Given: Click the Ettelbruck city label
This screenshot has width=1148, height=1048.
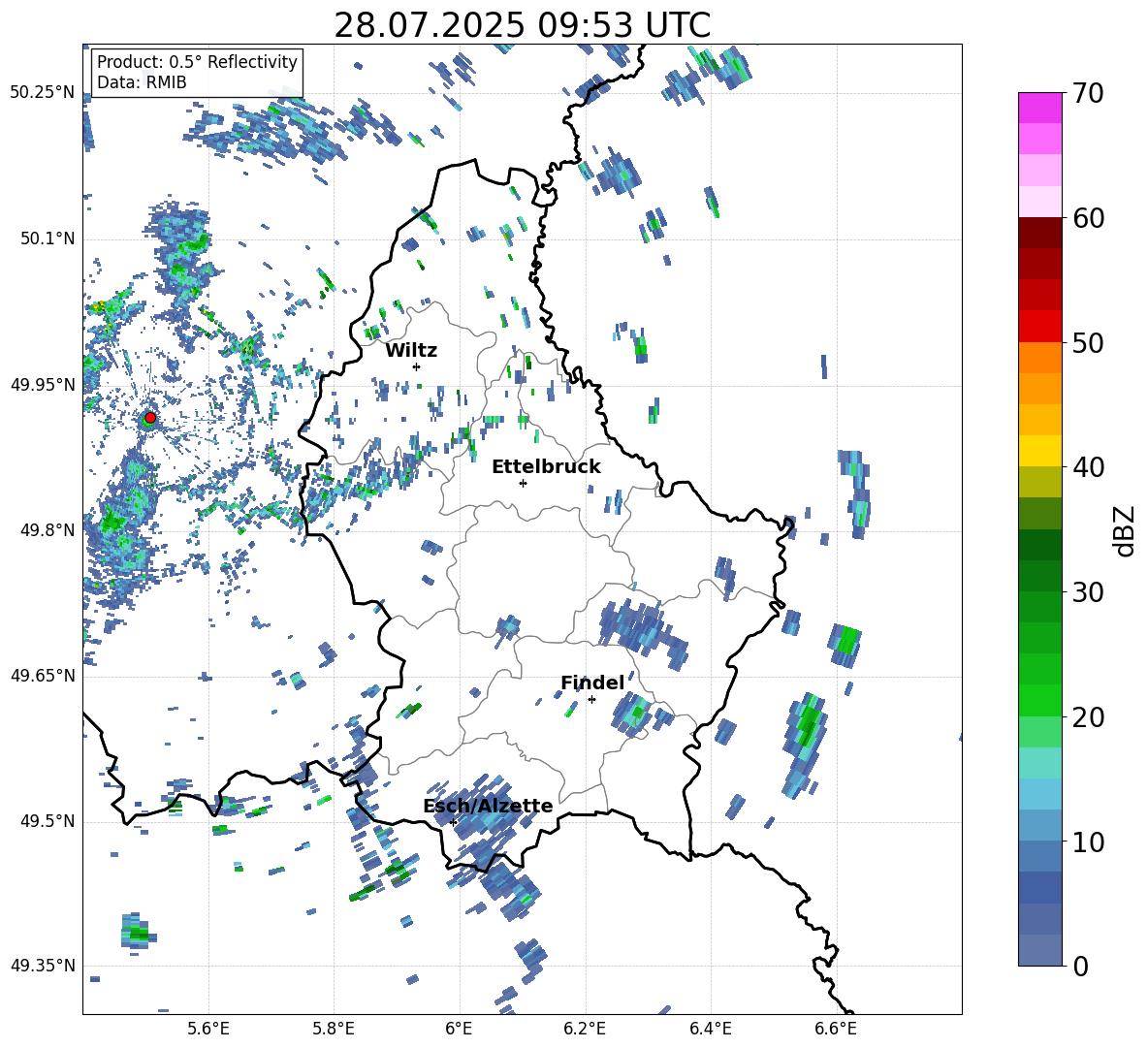Looking at the screenshot, I should point(546,467).
